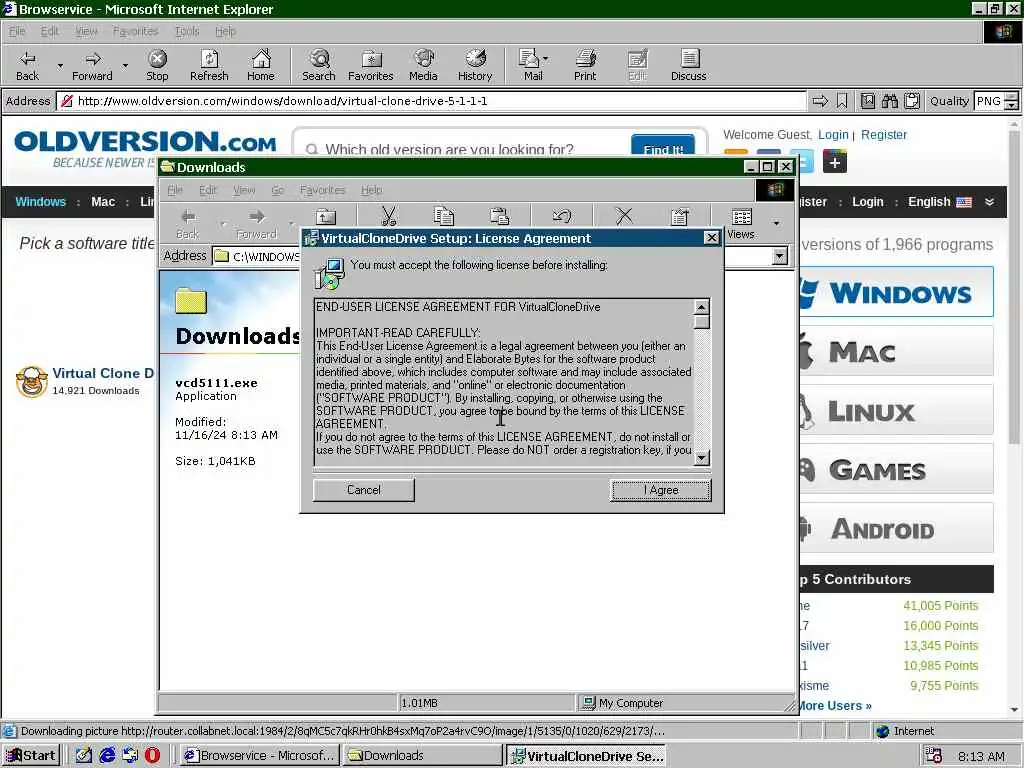
Task: Click the Paste icon in Downloads toolbar
Action: tap(500, 216)
